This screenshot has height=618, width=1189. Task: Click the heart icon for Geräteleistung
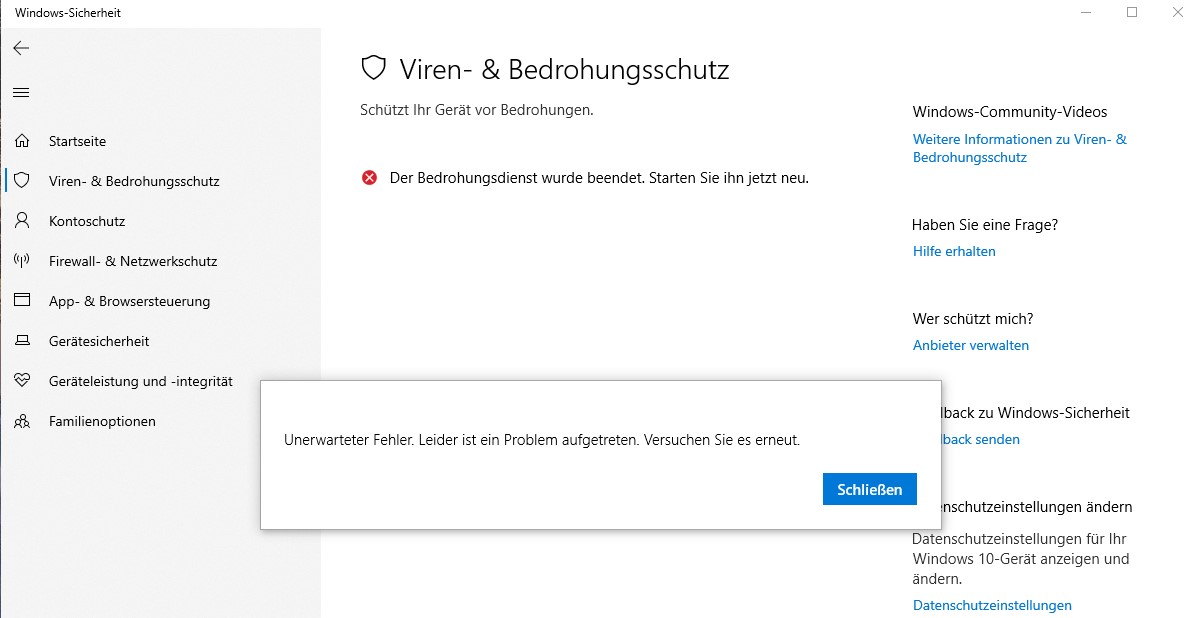click(22, 380)
